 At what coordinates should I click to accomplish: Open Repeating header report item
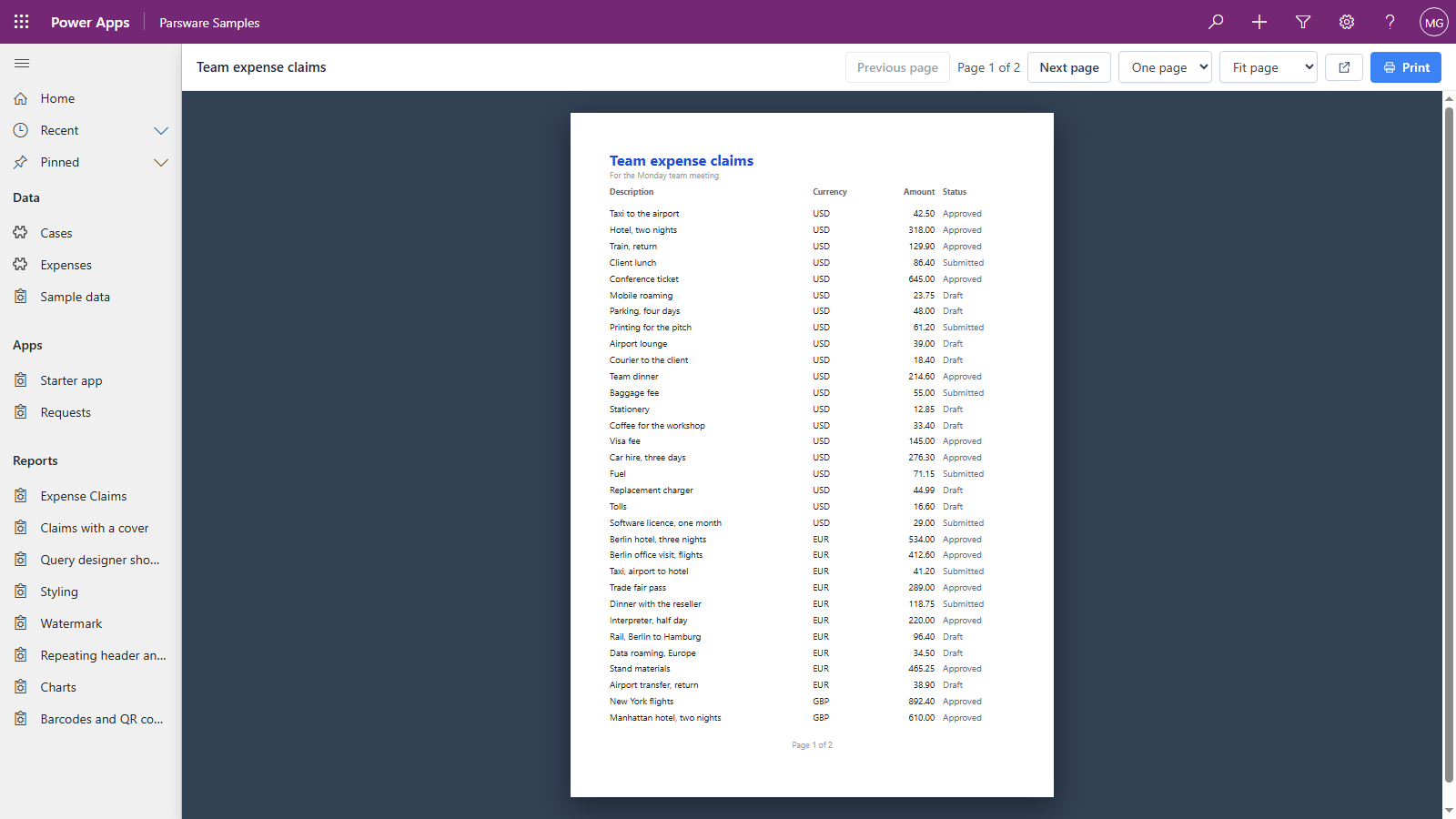click(91, 655)
